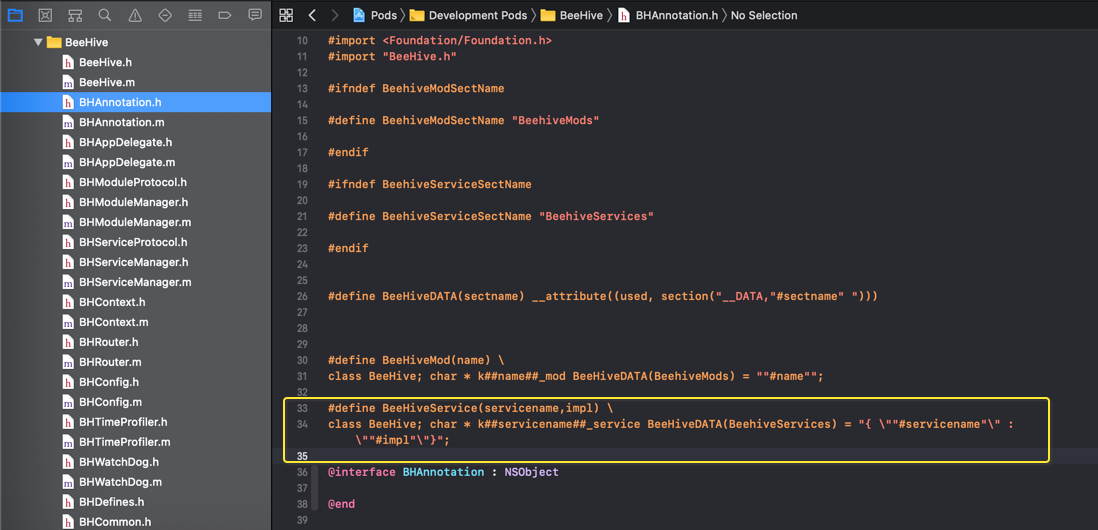
Task: Open the Breakpoint navigator
Action: (225, 15)
